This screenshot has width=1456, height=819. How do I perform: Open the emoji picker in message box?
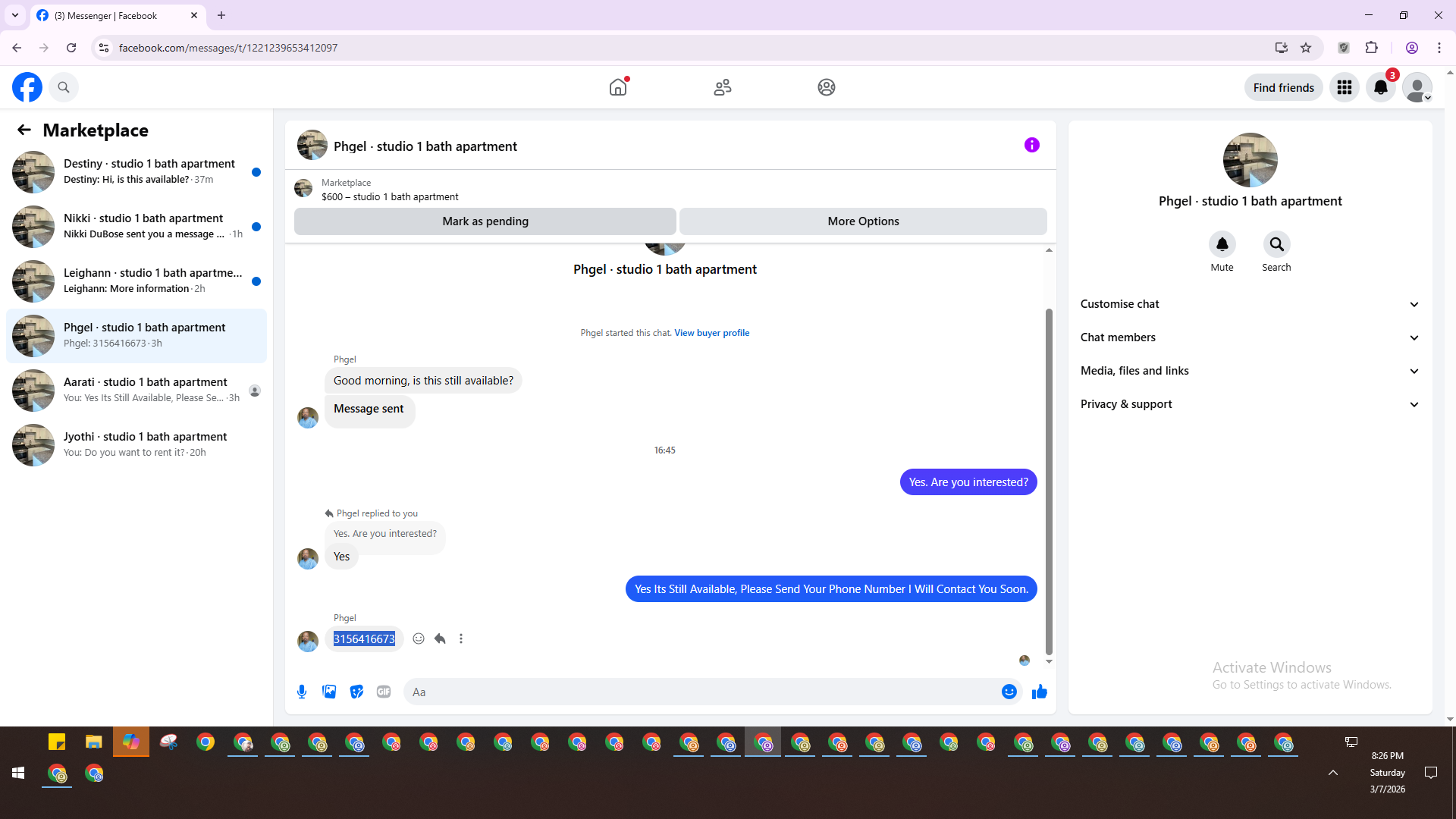coord(1009,692)
